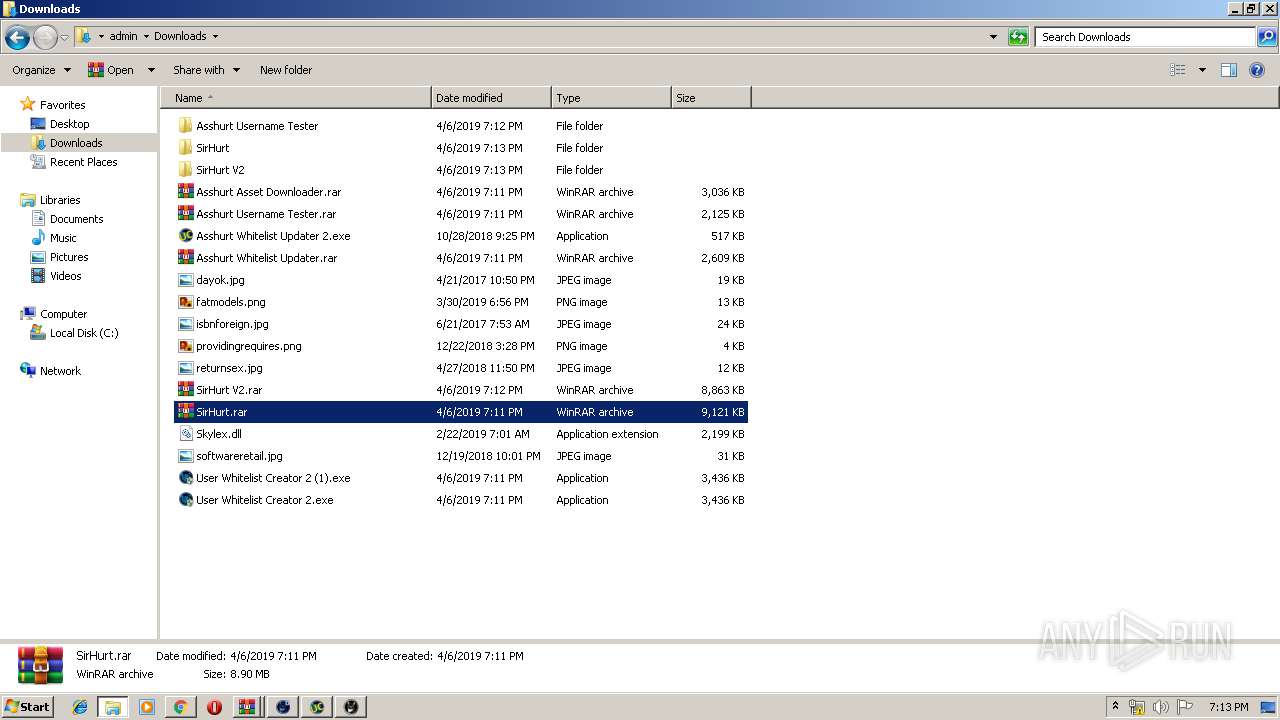Select the highlighted SirHurt.rar file name
Screen dimensions: 1280x720
(222, 412)
